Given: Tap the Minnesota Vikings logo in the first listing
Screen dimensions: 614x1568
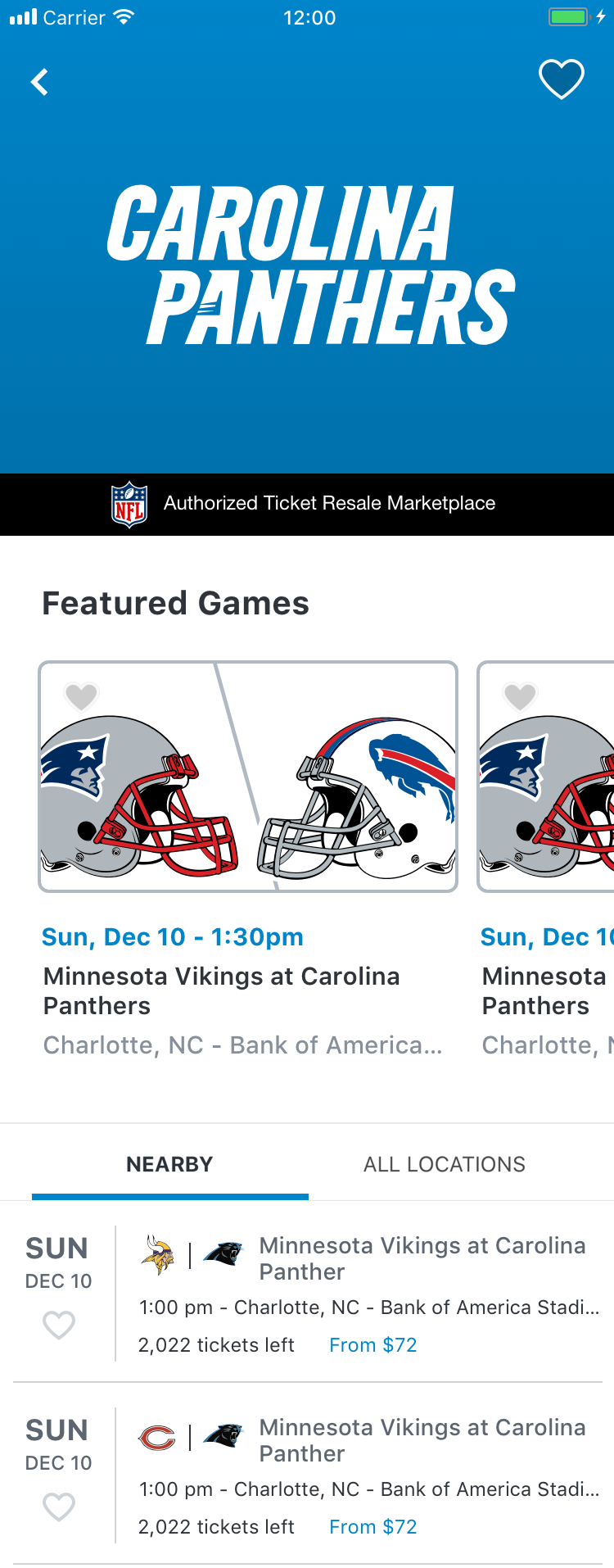Looking at the screenshot, I should tap(157, 1254).
